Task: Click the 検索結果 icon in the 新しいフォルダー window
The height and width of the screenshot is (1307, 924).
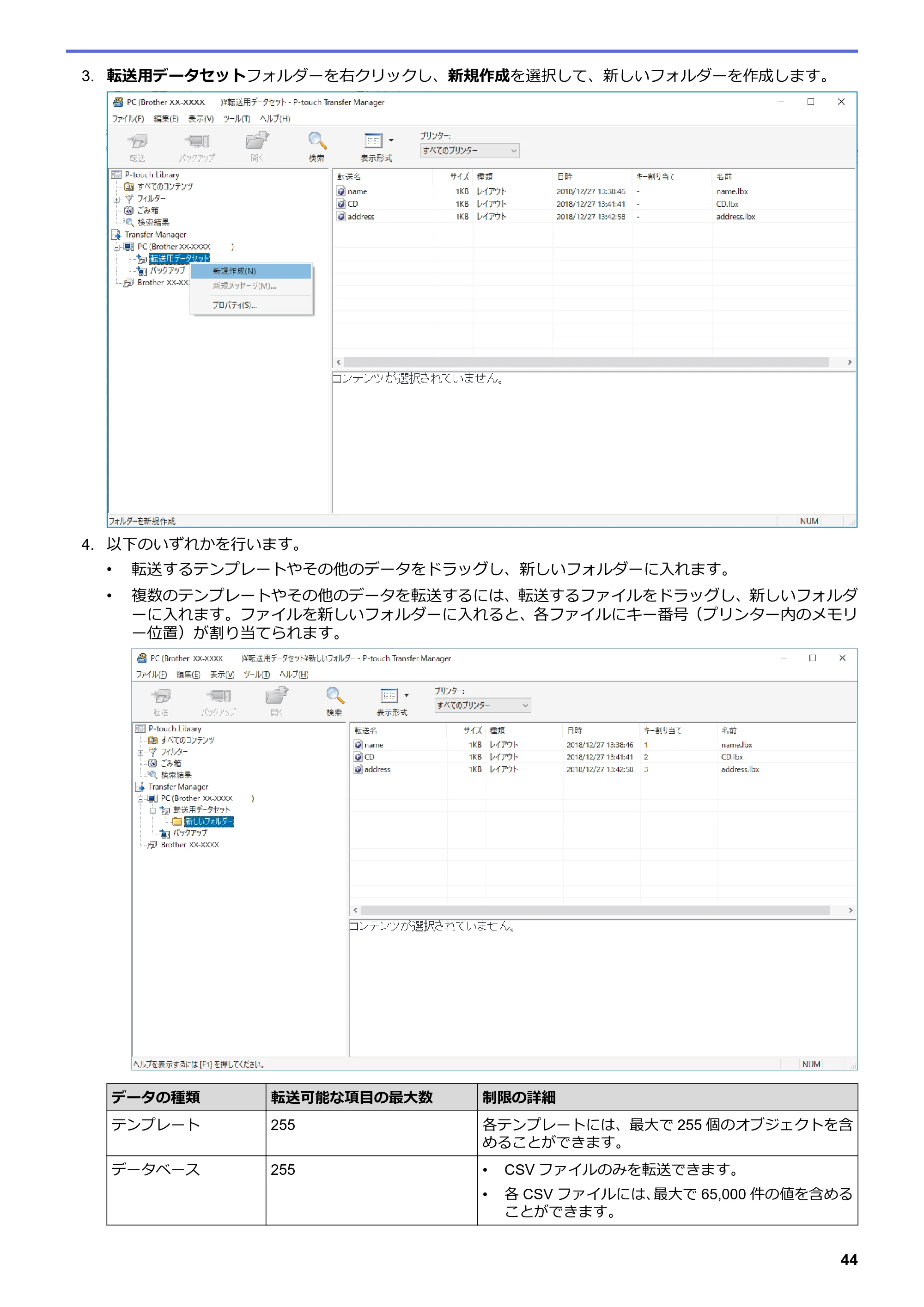Action: tap(152, 775)
